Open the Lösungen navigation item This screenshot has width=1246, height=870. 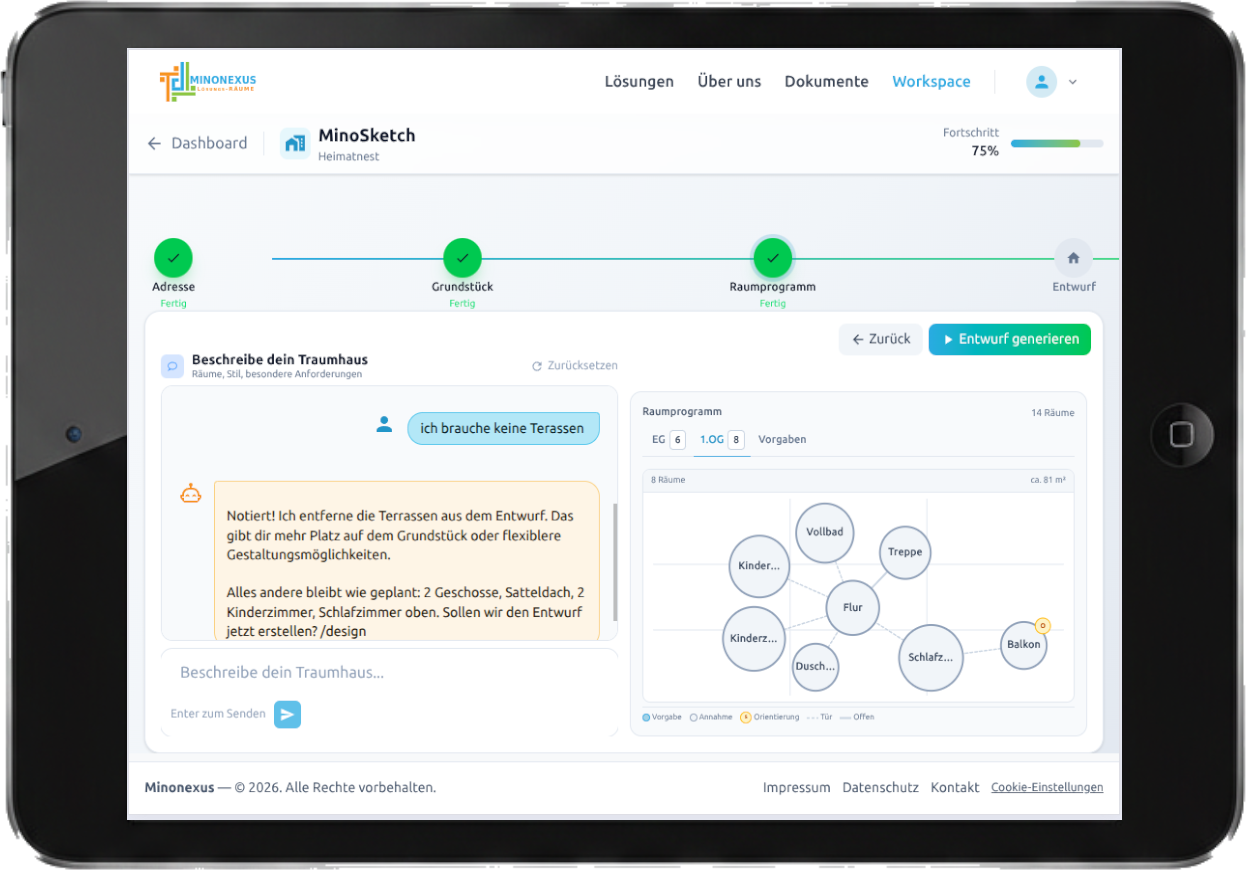pyautogui.click(x=639, y=82)
